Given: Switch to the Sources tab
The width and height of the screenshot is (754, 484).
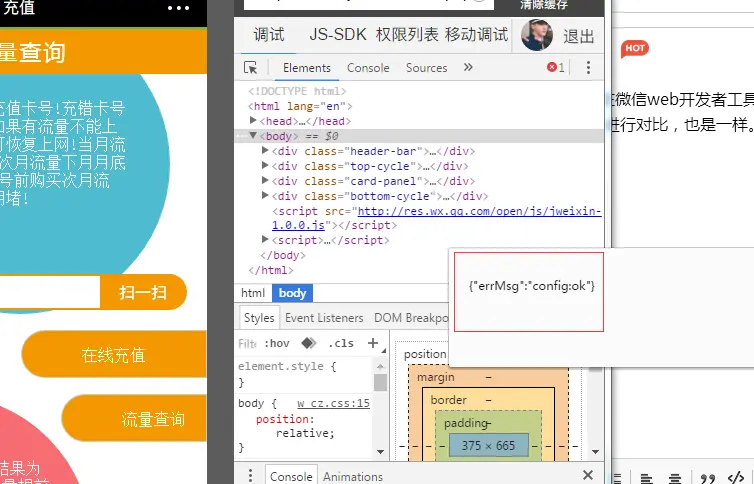Looking at the screenshot, I should tap(427, 68).
